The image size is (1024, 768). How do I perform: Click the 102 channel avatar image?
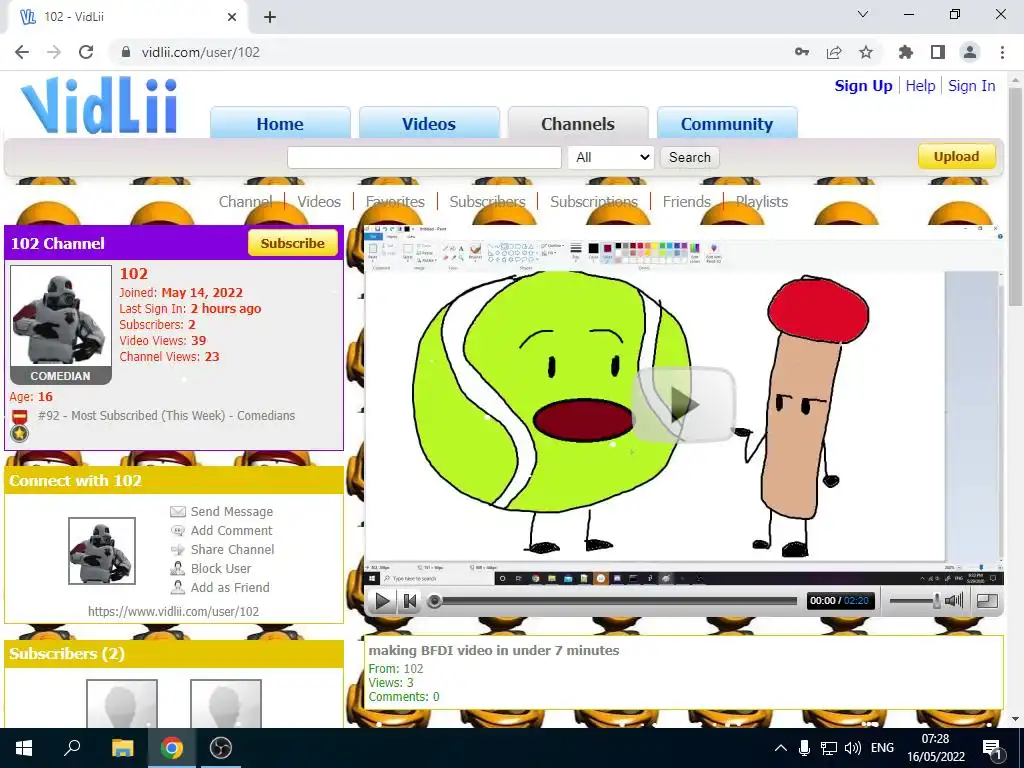[61, 315]
